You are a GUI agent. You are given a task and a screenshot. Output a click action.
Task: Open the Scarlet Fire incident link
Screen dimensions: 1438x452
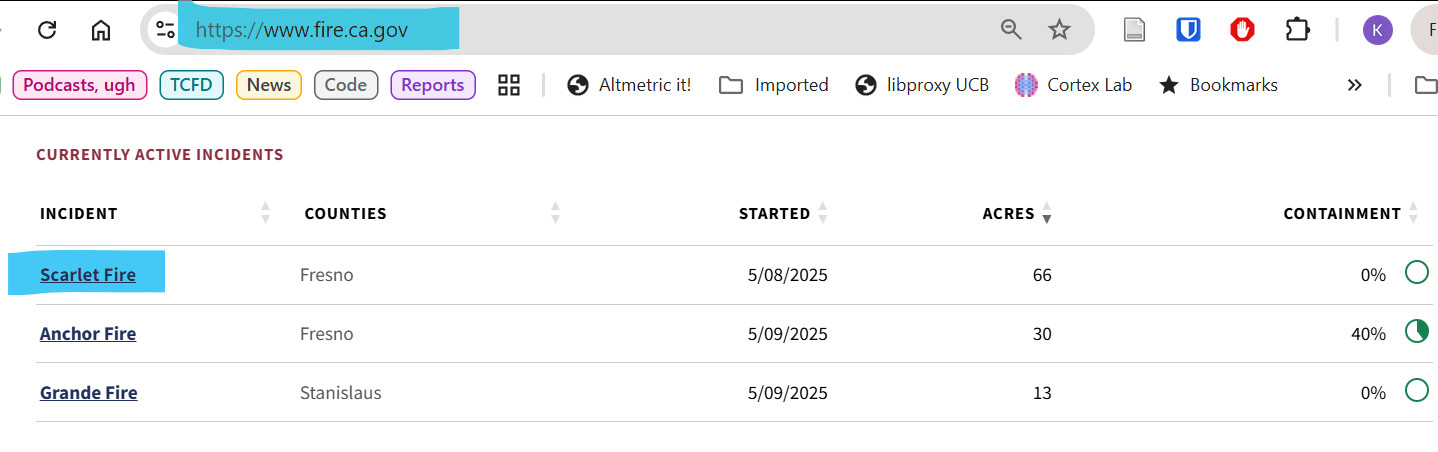(88, 275)
